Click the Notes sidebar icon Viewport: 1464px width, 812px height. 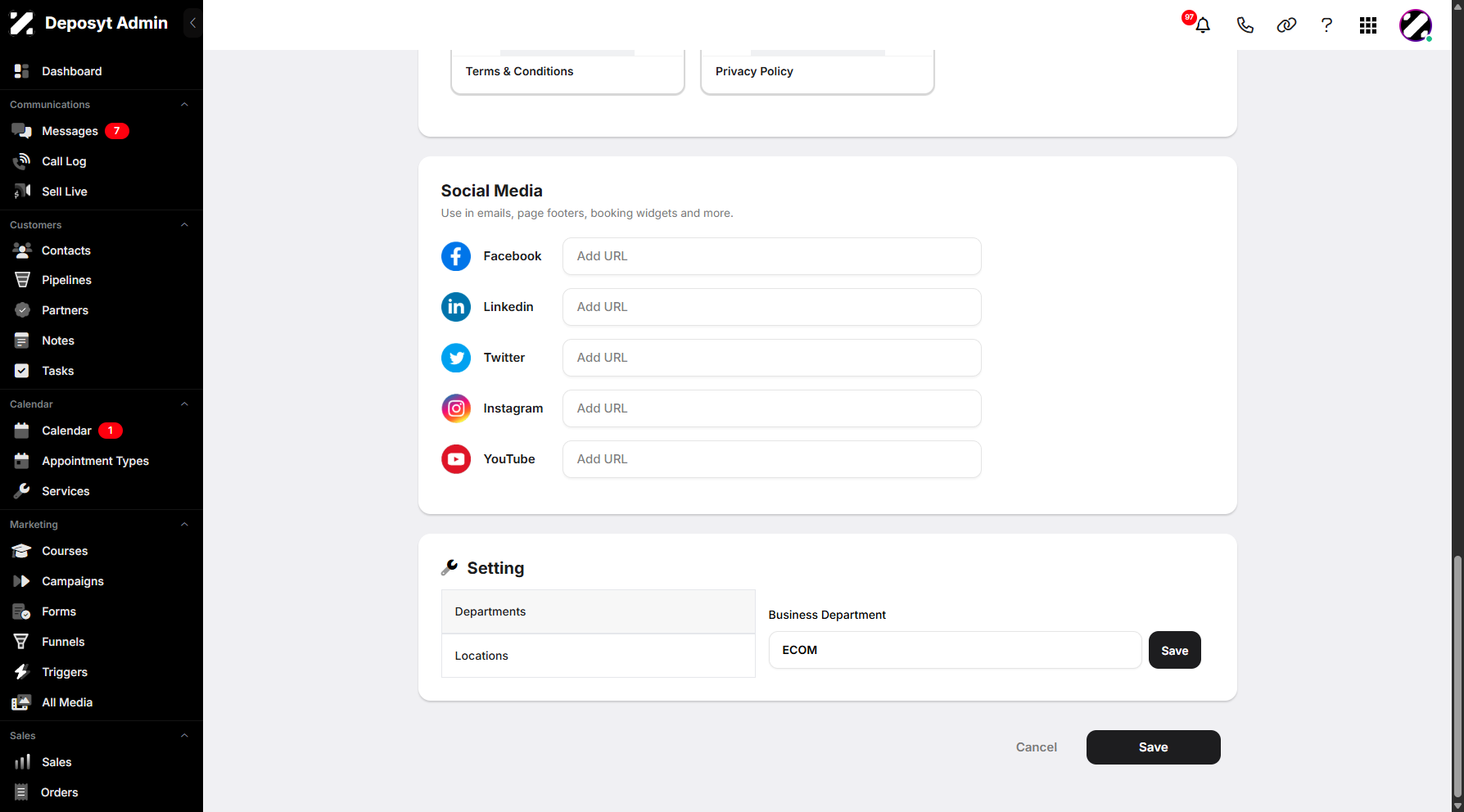[22, 341]
